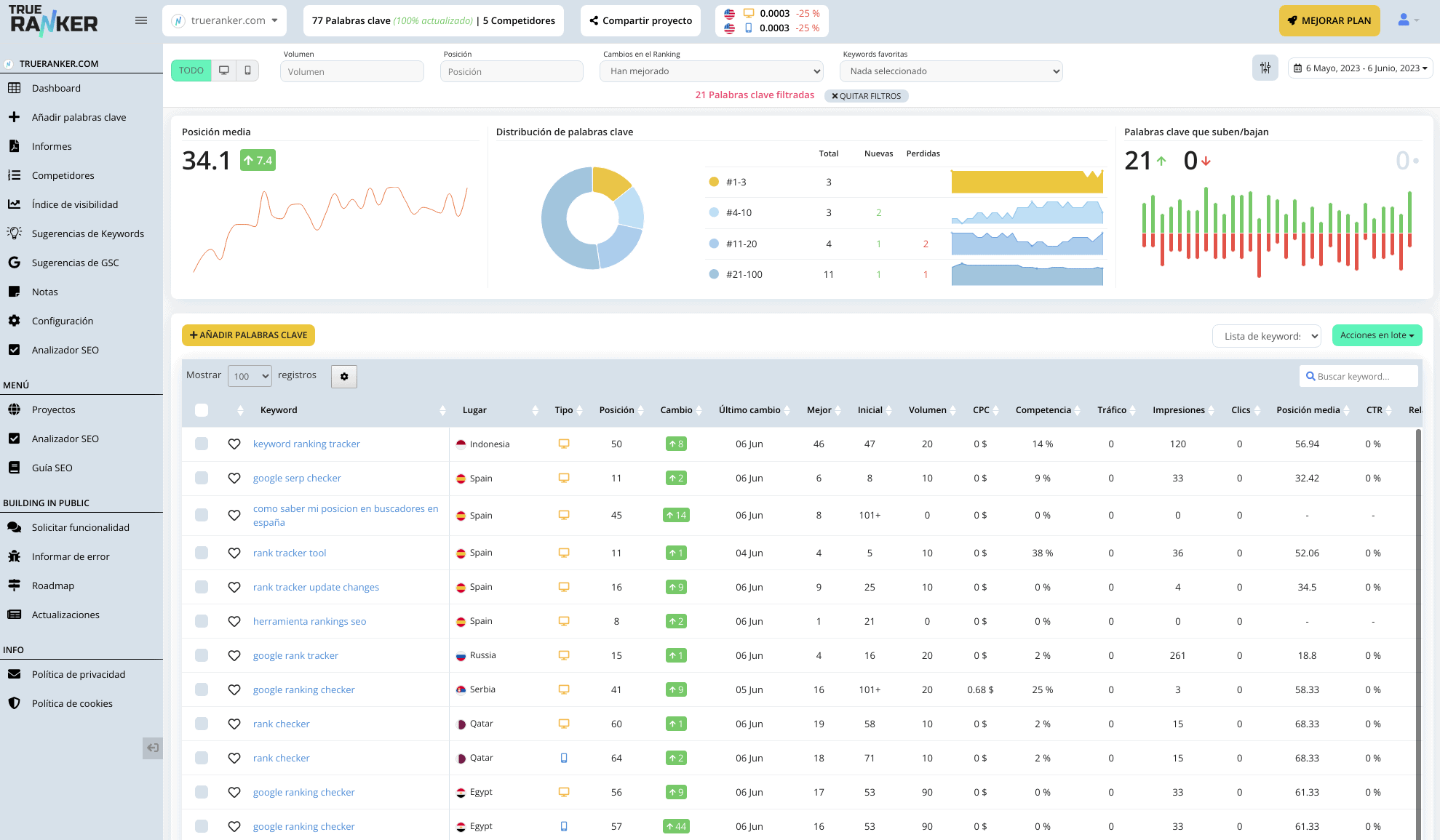1440x840 pixels.
Task: Click the yellow #1-3 legend dot
Action: [x=714, y=182]
